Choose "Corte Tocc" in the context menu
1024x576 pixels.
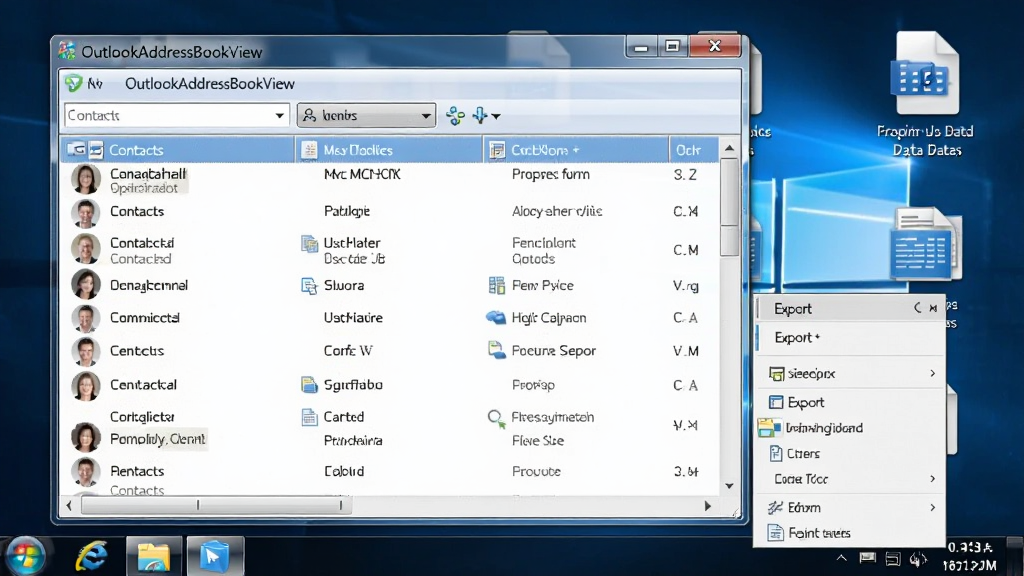tap(850, 479)
